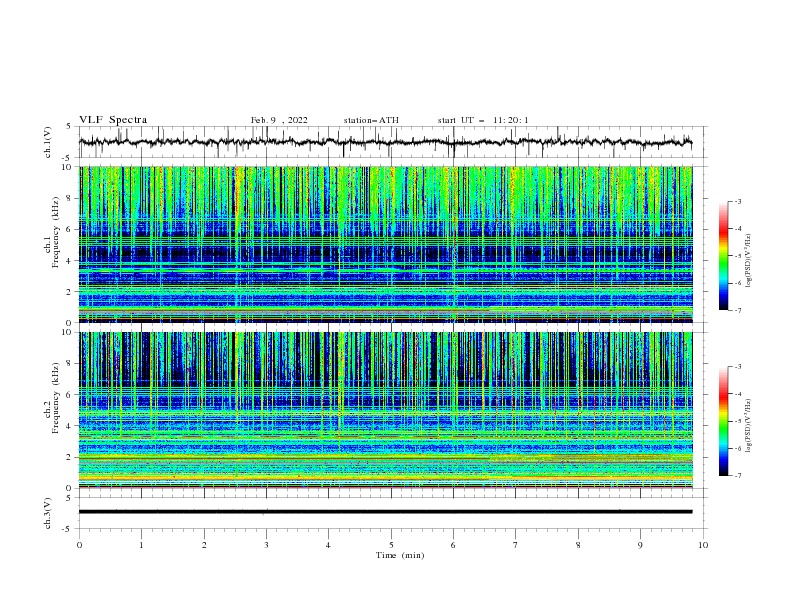Click the "-7" tick on ch.2 colorbar
Viewport: 792px width, 612px height.
coord(737,475)
